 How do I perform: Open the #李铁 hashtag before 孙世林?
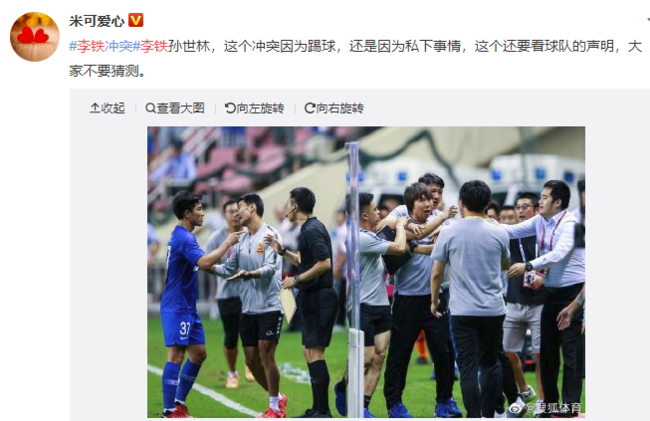[x=150, y=46]
